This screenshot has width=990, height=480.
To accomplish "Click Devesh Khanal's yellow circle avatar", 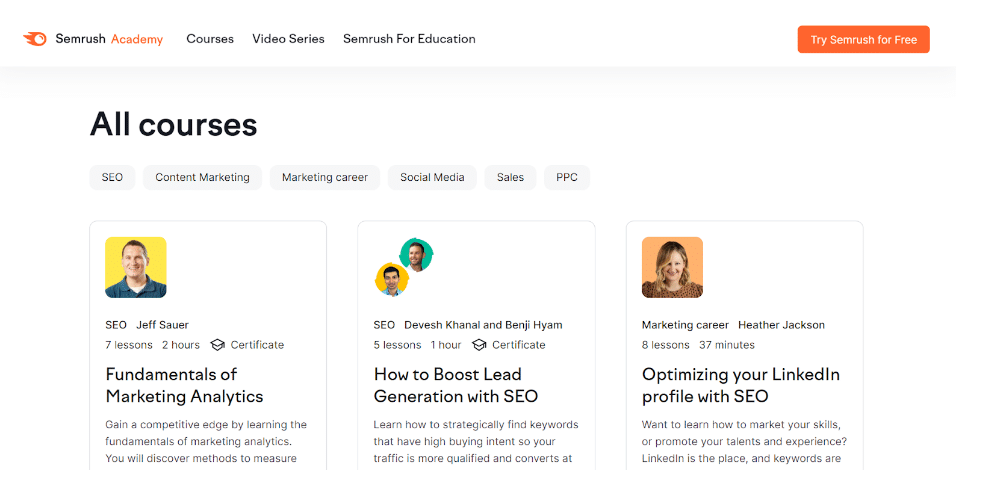I will [391, 279].
